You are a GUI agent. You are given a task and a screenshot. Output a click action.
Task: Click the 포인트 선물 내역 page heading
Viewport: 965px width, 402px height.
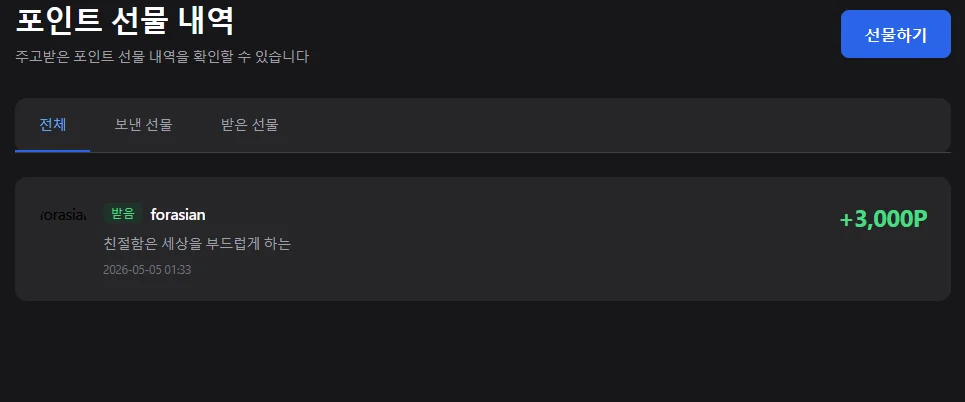pyautogui.click(x=124, y=22)
